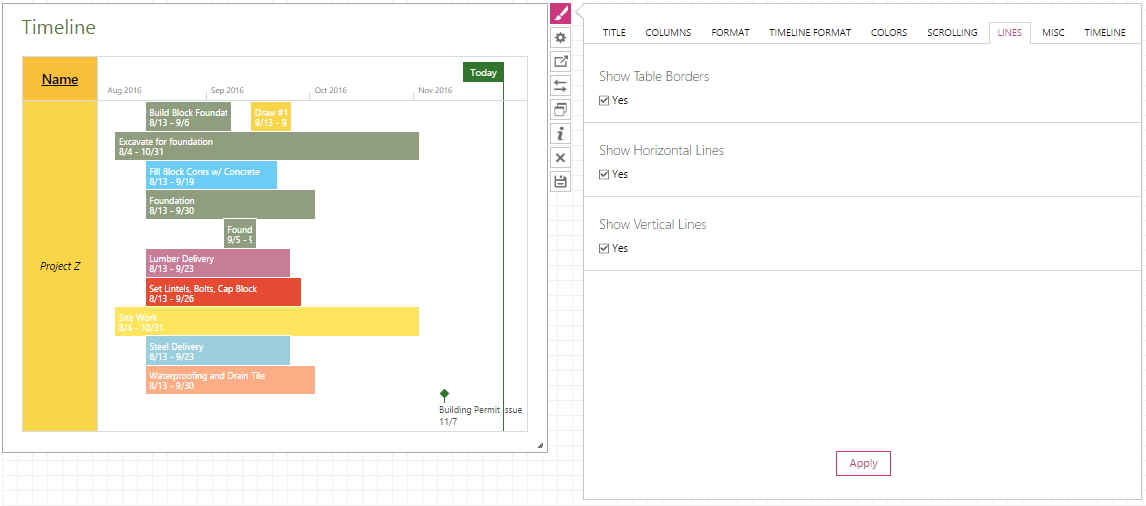Click the X delete icon
Image resolution: width=1146 pixels, height=506 pixels.
point(561,158)
